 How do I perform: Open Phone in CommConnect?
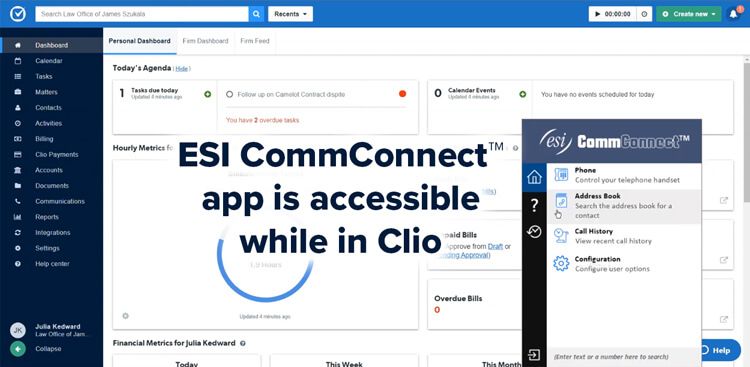coord(624,176)
